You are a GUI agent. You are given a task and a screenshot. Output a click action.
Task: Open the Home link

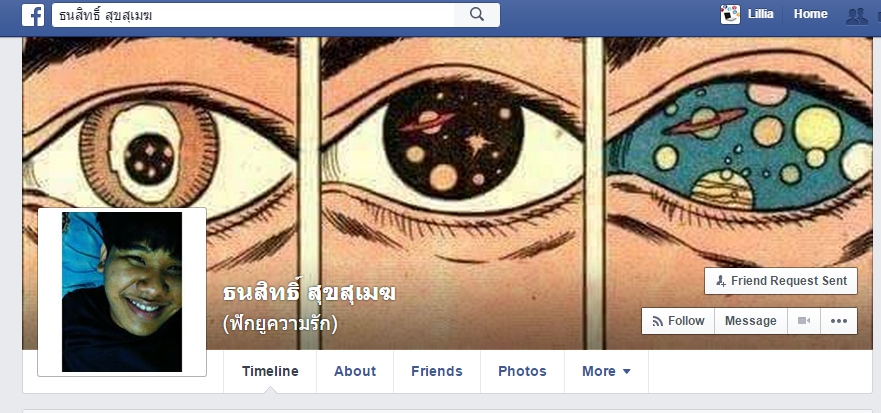pyautogui.click(x=810, y=14)
